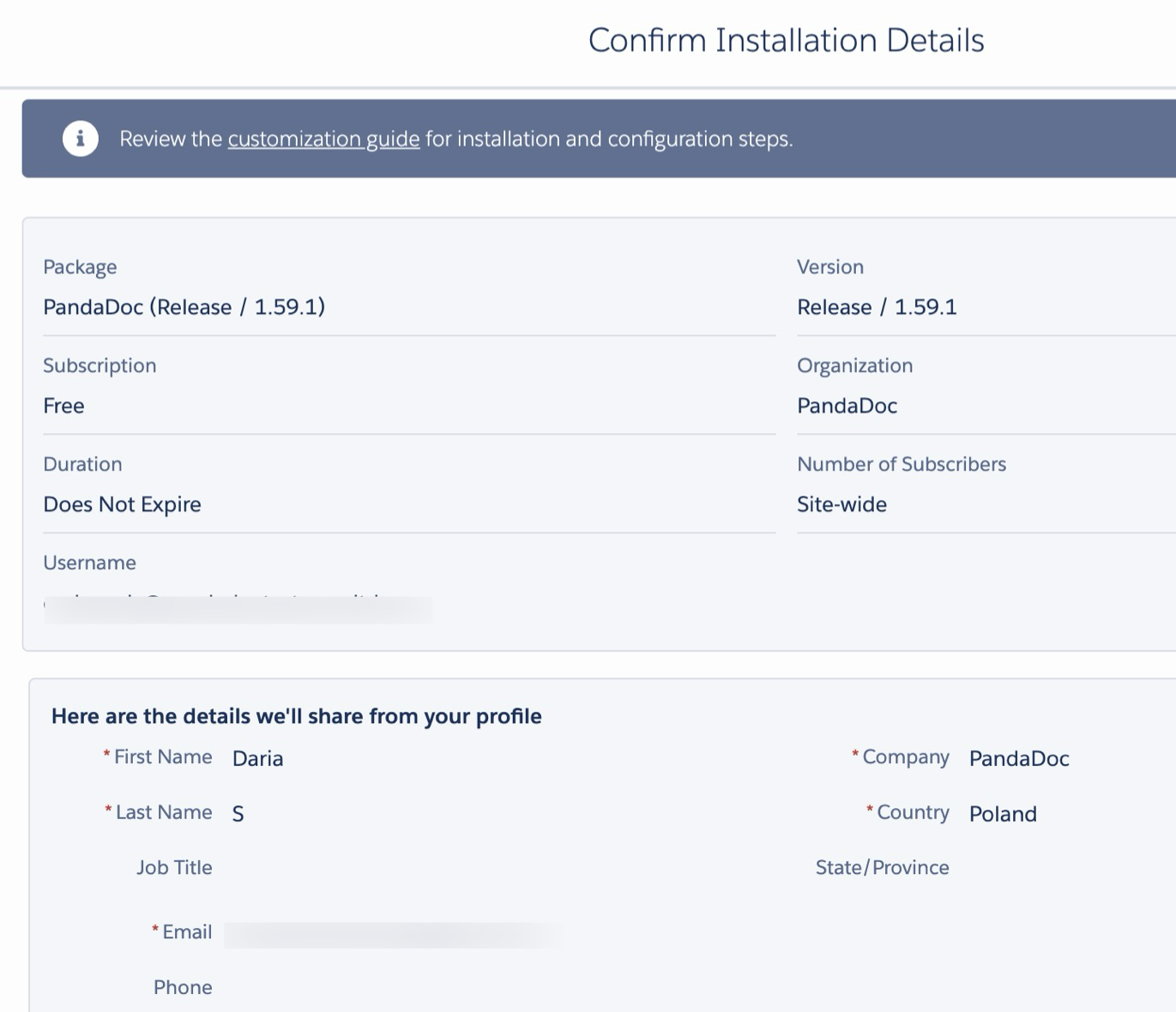Click the blurred username value

[x=238, y=608]
